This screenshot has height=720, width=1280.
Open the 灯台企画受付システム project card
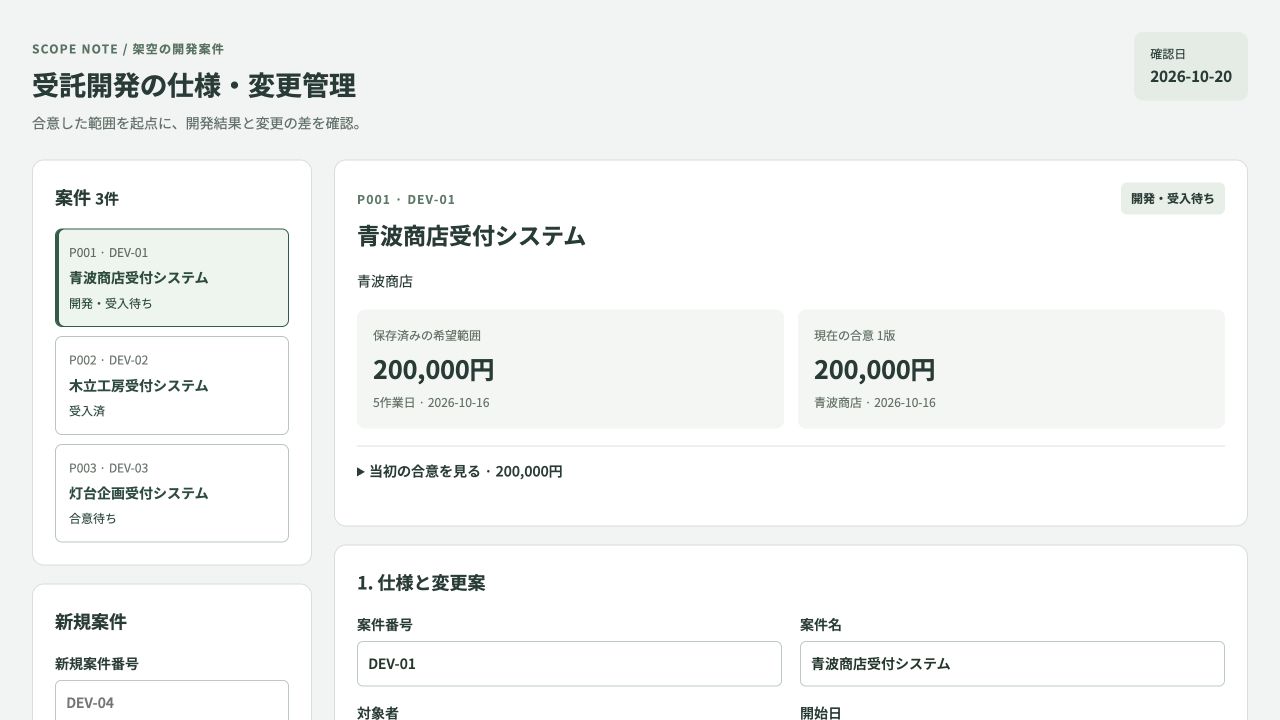[172, 493]
